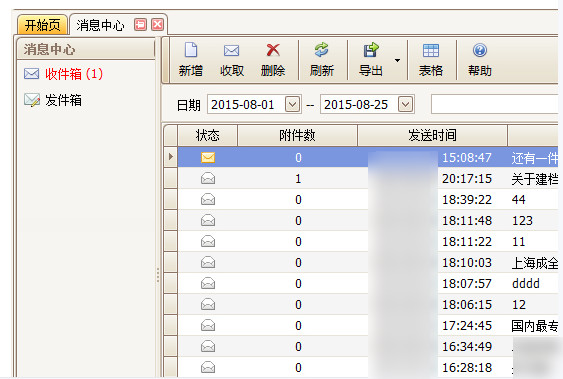Click the 表格 (Table) icon

pyautogui.click(x=431, y=50)
